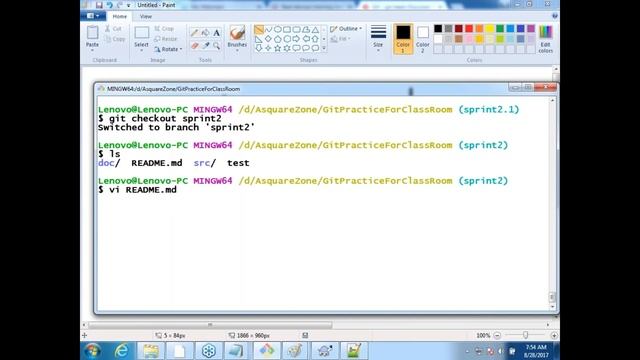Select the Five-point star shape
Image resolution: width=640 pixels, height=360 pixels.
point(278,48)
